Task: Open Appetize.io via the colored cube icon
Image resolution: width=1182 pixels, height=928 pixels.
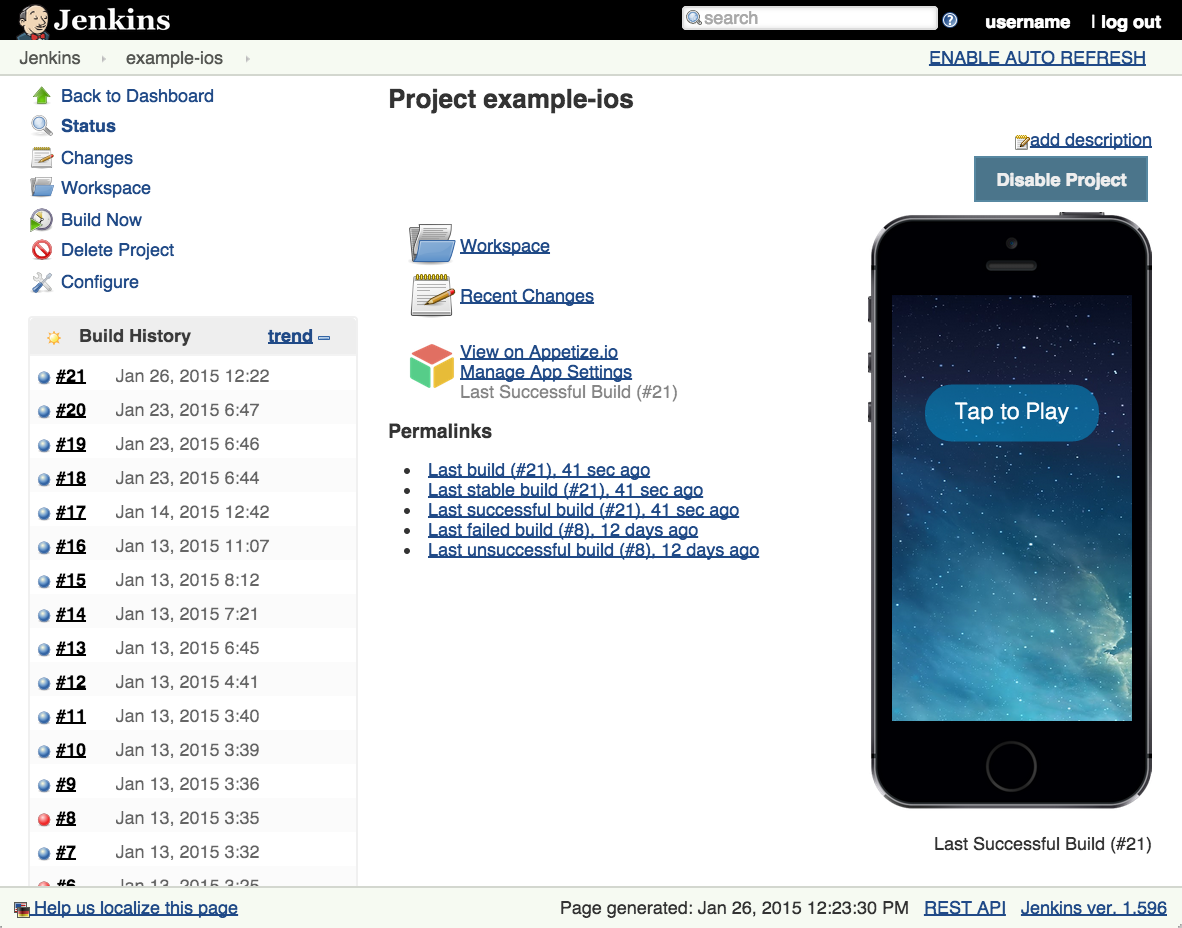Action: tap(431, 366)
